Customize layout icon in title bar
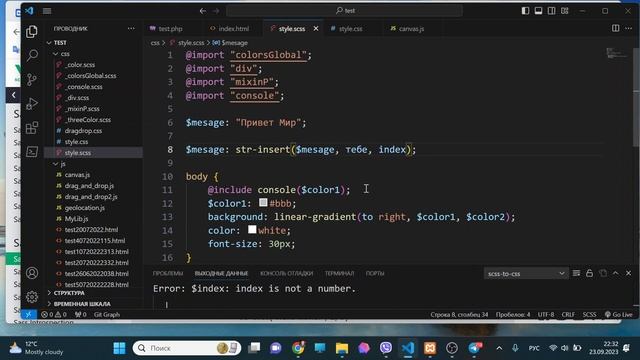Image resolution: width=640 pixels, height=360 pixels. click(x=564, y=11)
